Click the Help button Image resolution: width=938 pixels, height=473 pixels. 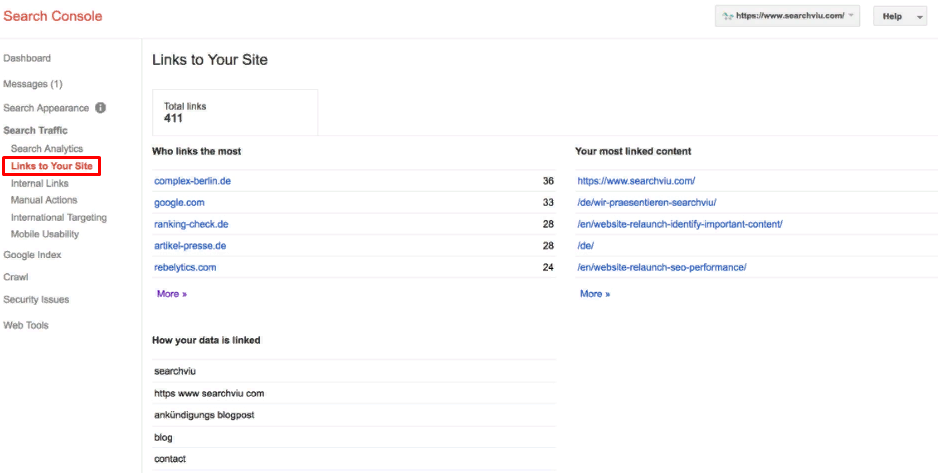click(899, 17)
